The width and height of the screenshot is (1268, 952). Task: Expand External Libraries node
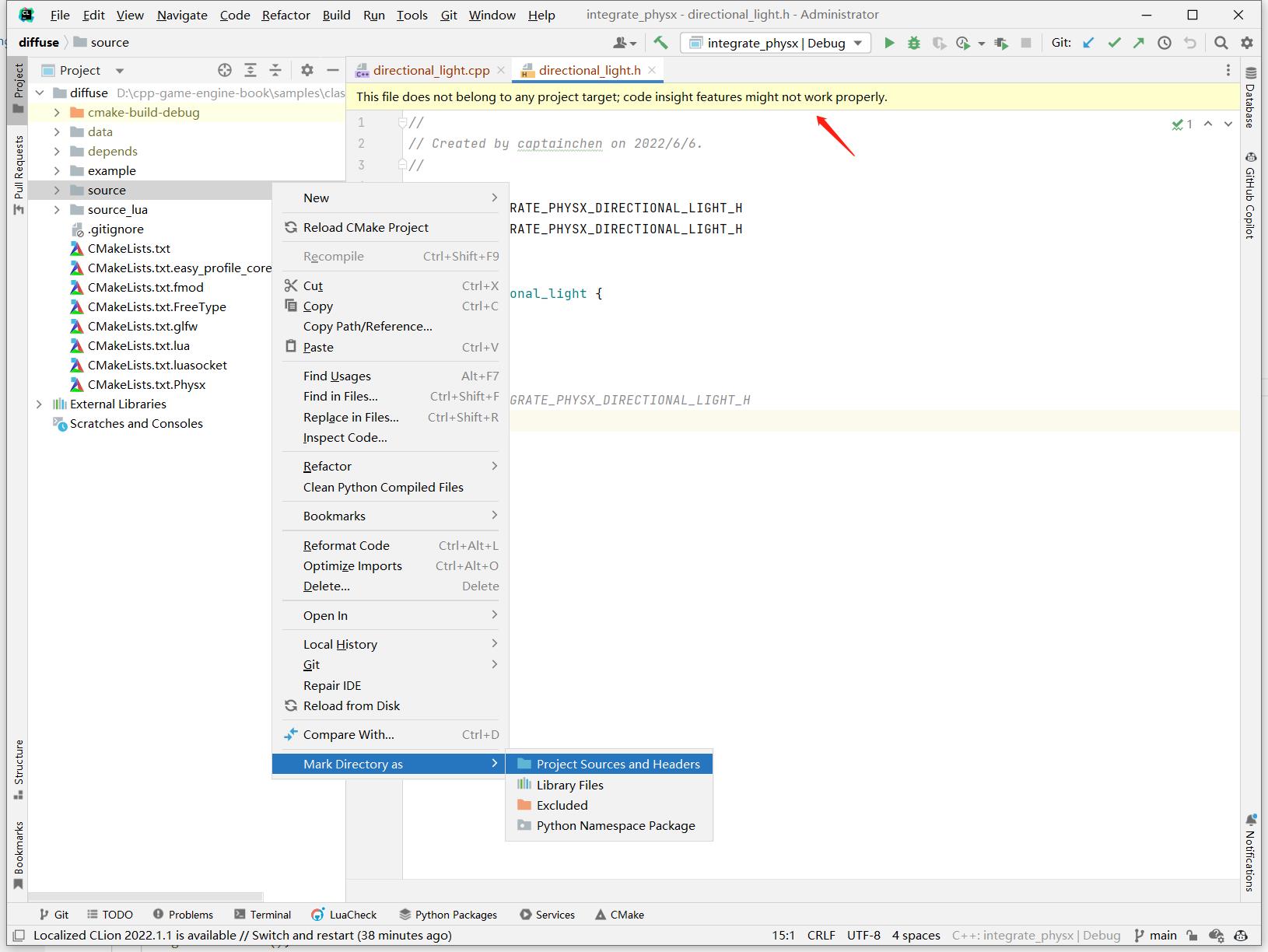coord(39,404)
